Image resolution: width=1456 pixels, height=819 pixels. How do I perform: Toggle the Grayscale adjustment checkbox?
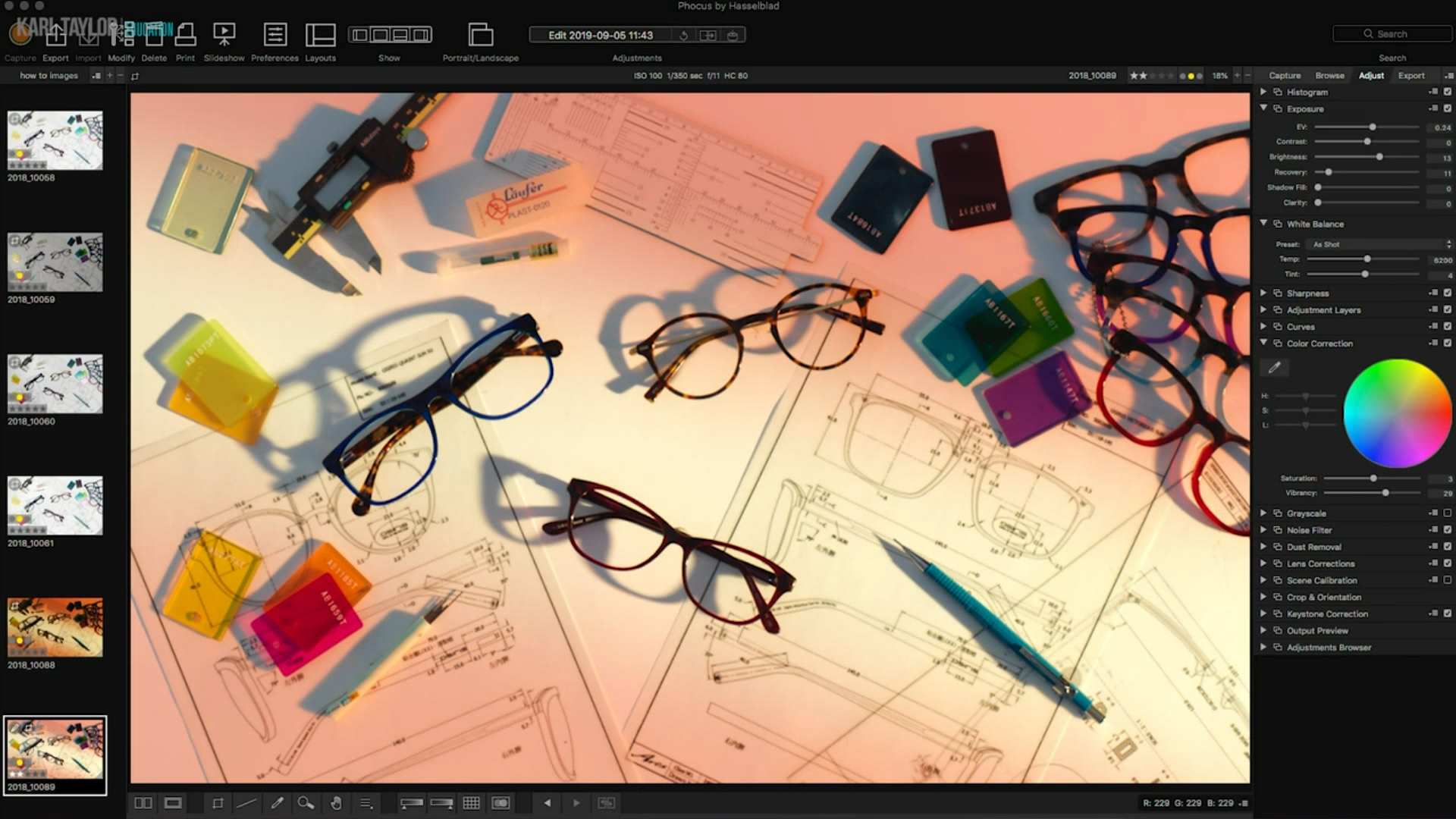[1447, 513]
